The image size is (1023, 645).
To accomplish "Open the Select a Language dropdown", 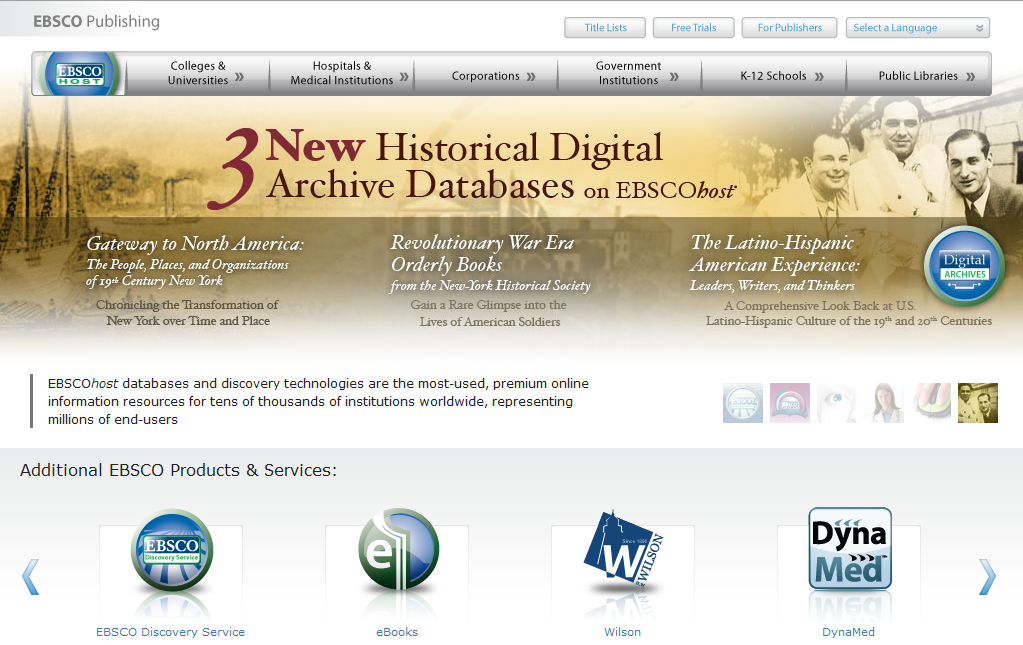I will pyautogui.click(x=917, y=27).
